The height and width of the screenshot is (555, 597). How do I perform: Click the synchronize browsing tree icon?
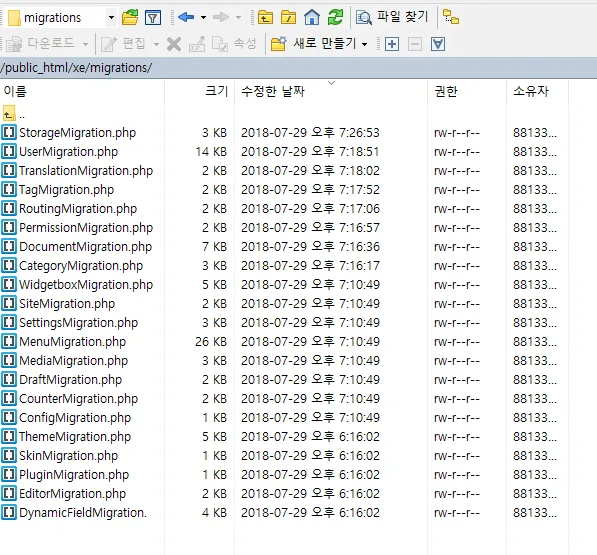pos(451,17)
